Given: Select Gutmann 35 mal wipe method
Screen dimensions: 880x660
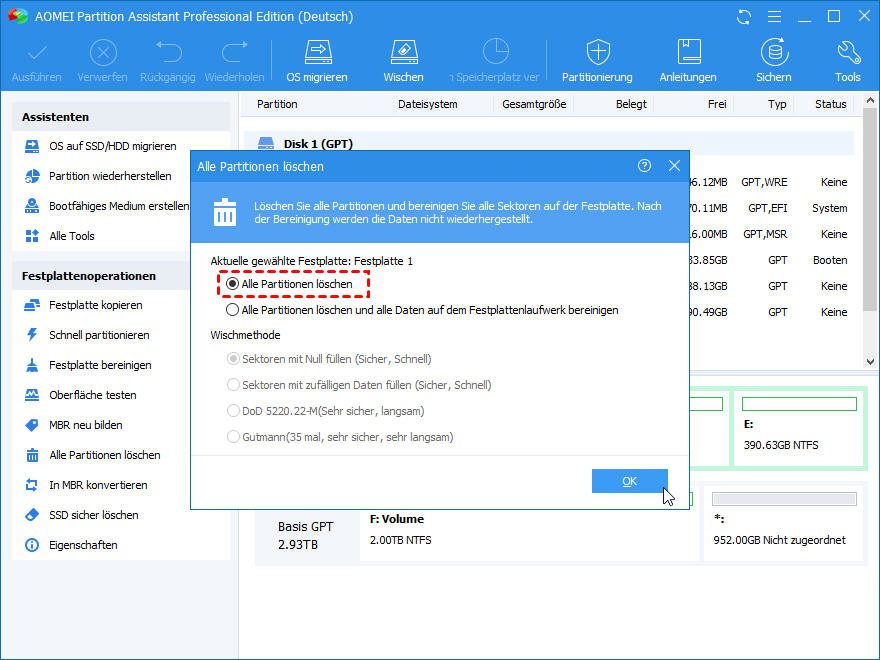Looking at the screenshot, I should (233, 437).
